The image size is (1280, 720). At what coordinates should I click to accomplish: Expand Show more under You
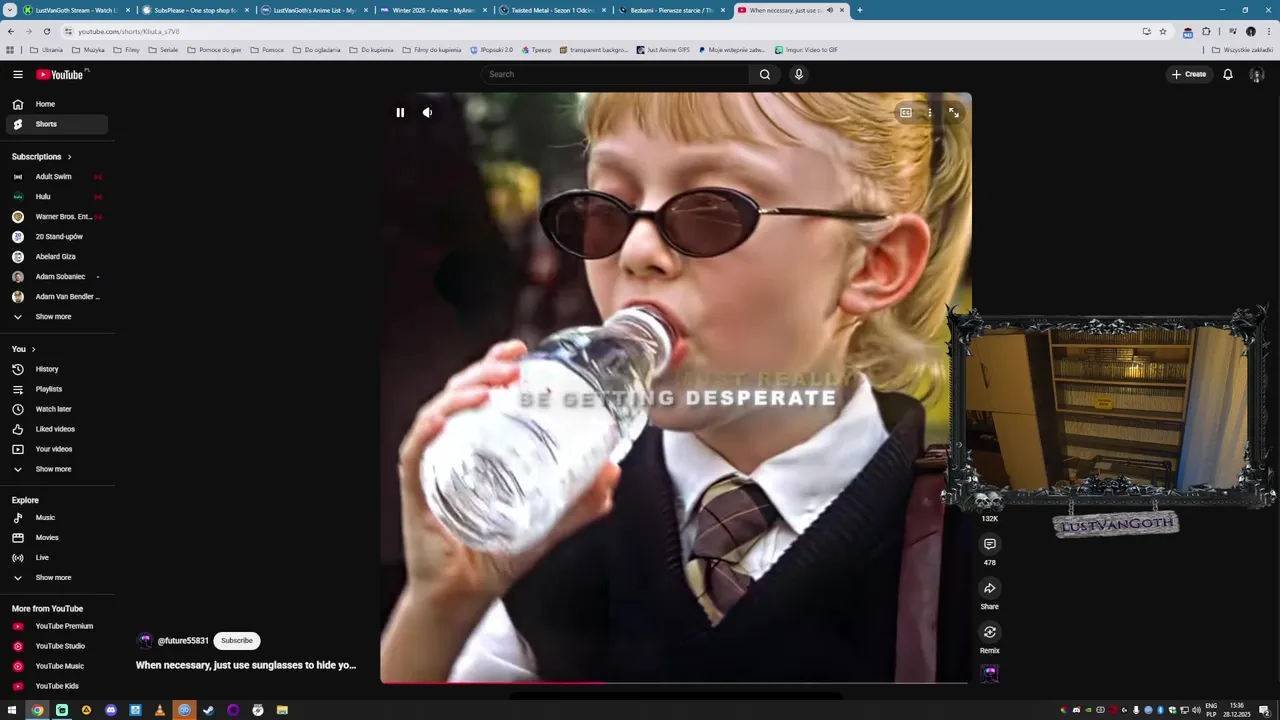(57, 469)
